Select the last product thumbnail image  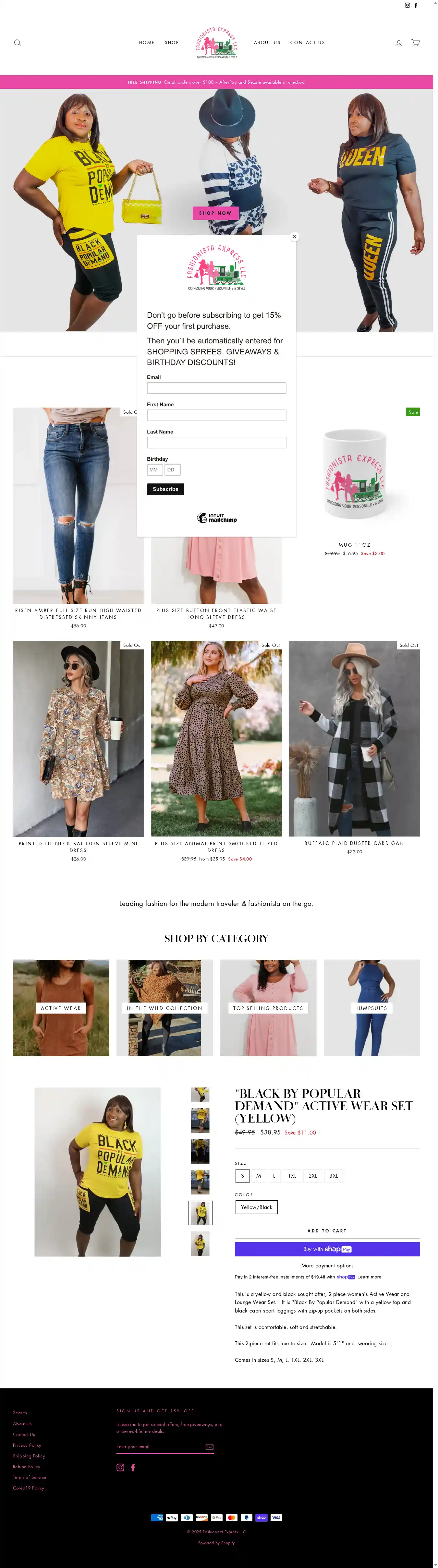tap(200, 1243)
